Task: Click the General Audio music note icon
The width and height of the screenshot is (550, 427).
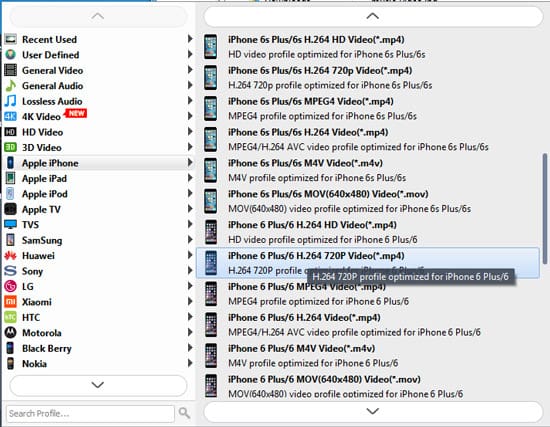Action: click(x=11, y=85)
